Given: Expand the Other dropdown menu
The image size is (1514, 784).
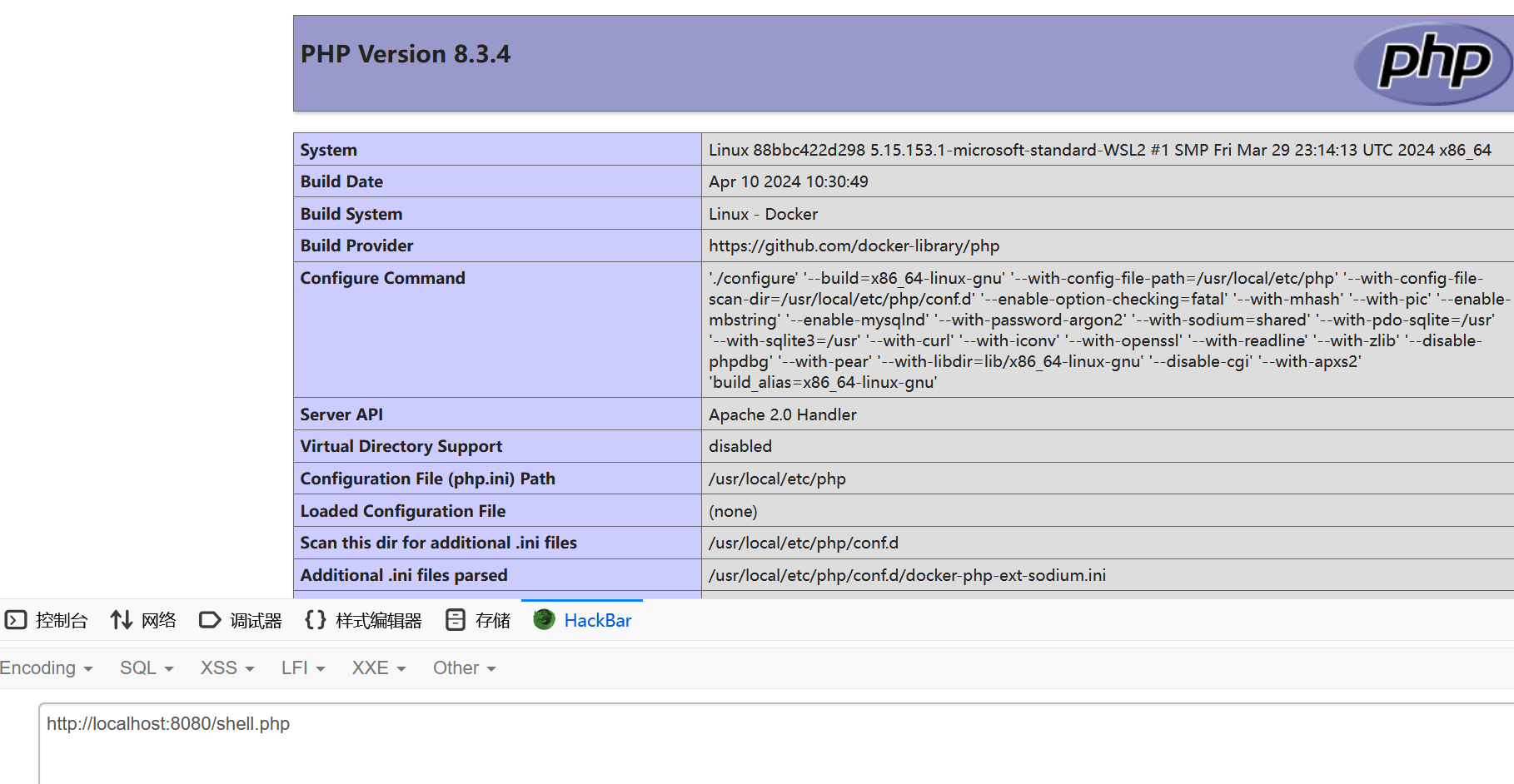Looking at the screenshot, I should click(x=464, y=668).
